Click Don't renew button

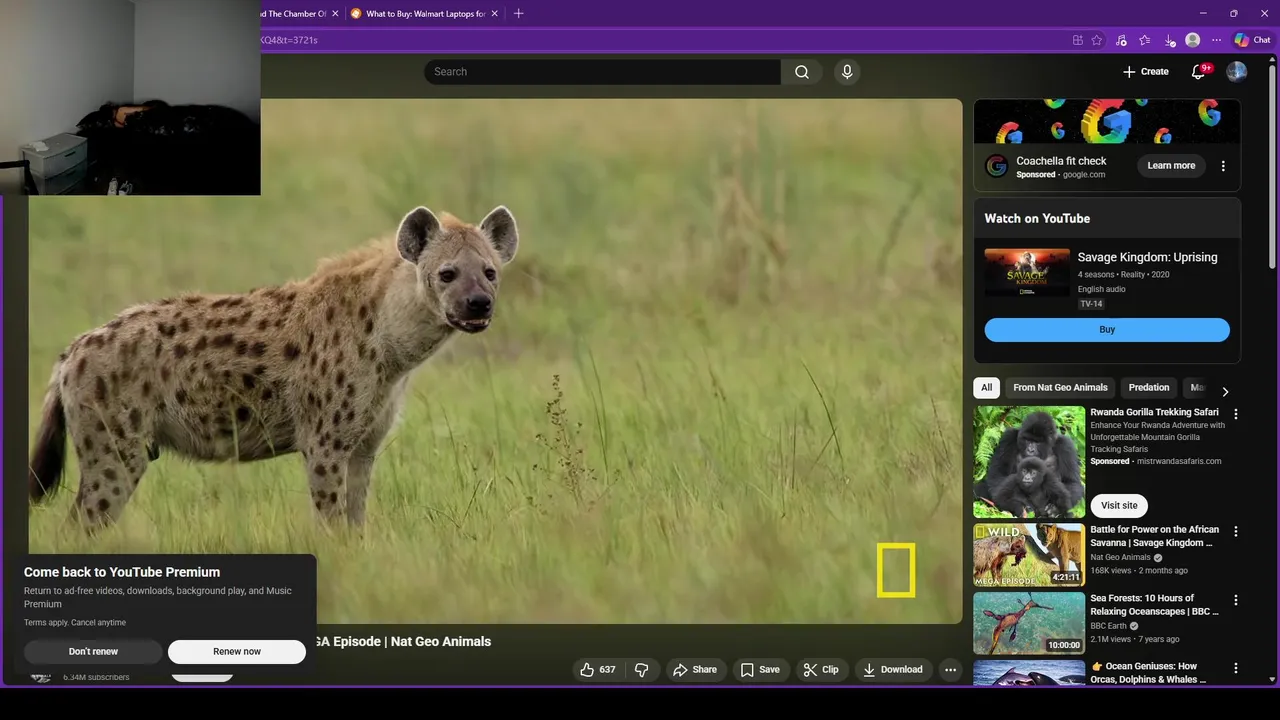tap(93, 652)
